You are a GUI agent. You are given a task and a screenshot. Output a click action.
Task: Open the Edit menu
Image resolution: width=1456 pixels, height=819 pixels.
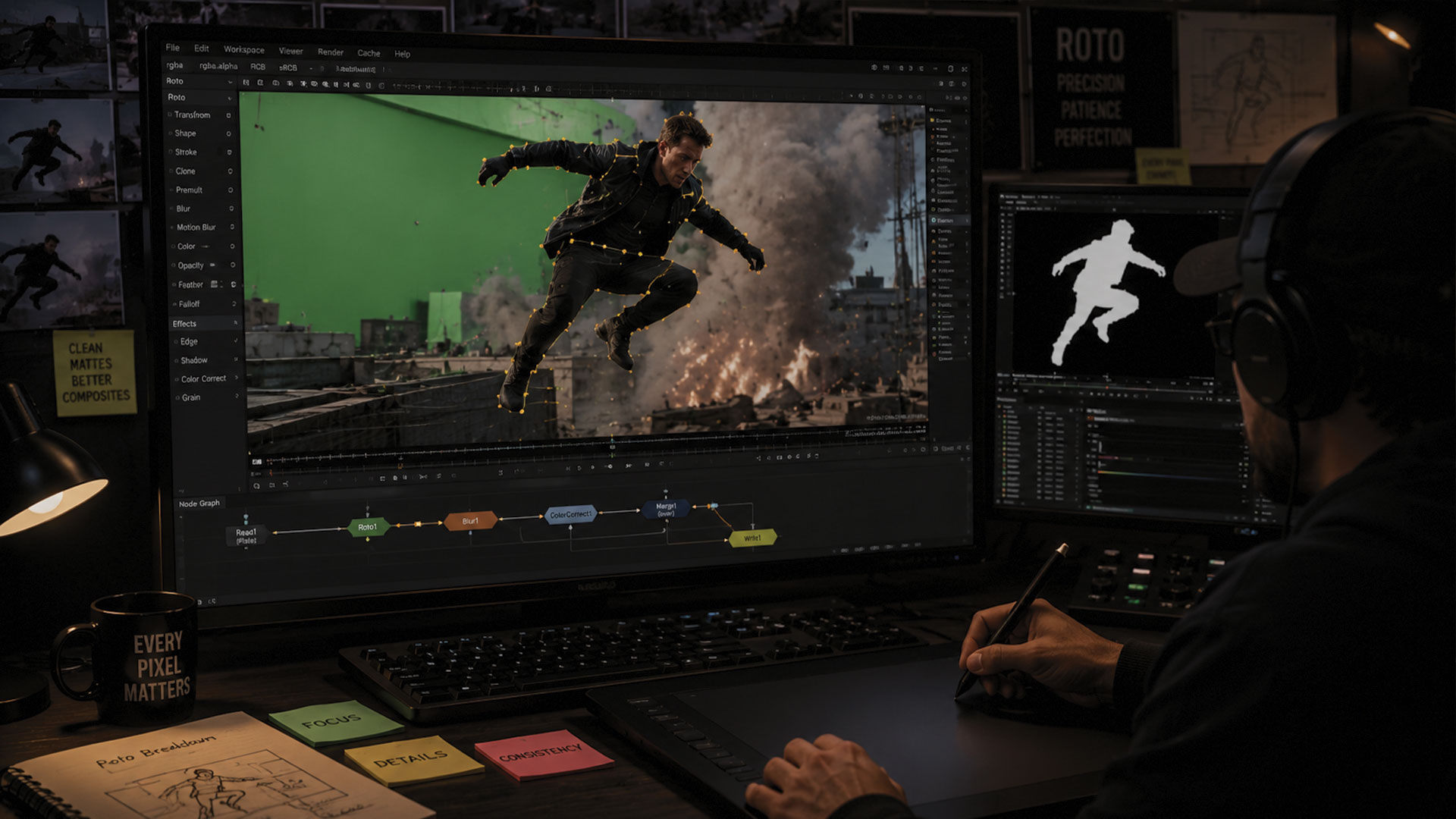[202, 48]
